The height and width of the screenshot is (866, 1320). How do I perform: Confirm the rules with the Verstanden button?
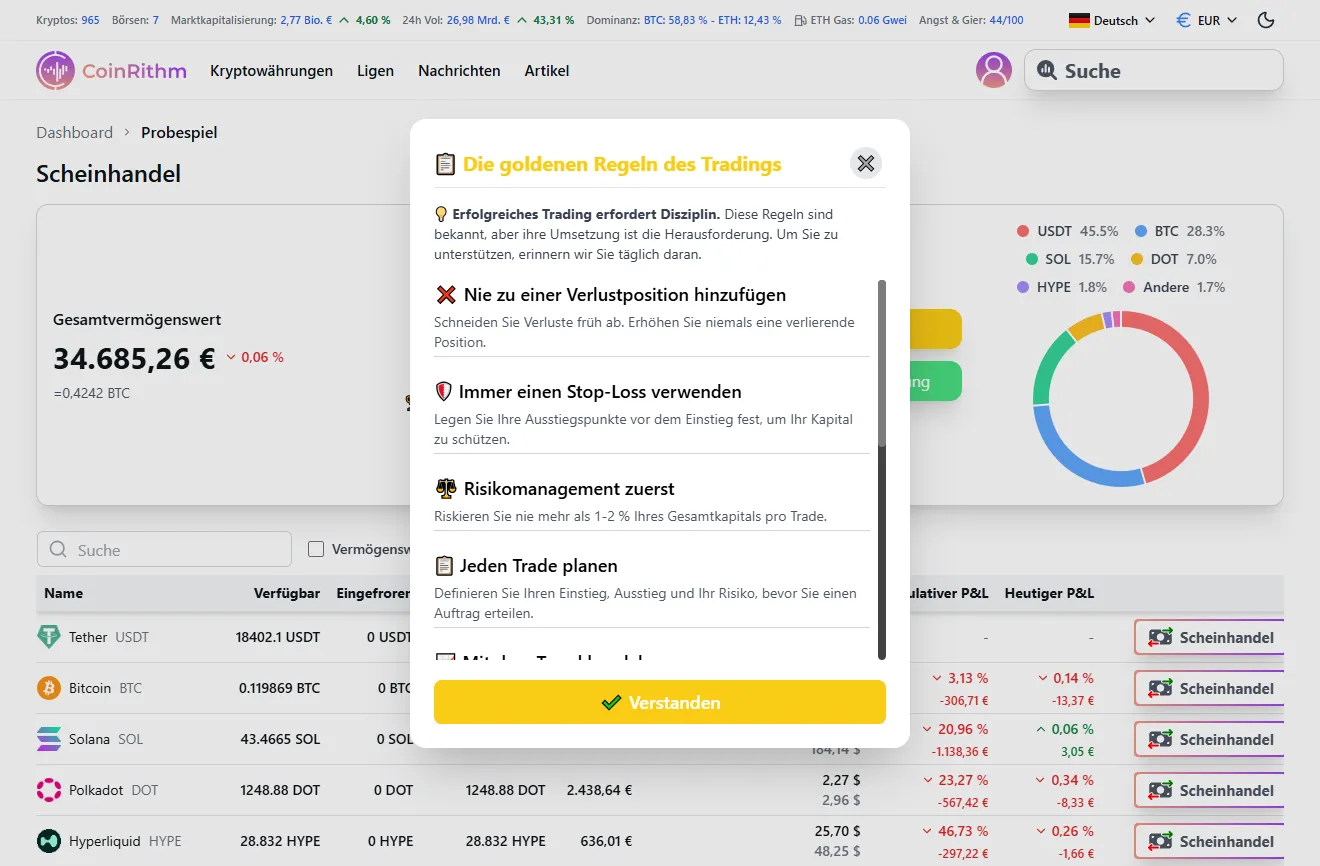(x=659, y=702)
